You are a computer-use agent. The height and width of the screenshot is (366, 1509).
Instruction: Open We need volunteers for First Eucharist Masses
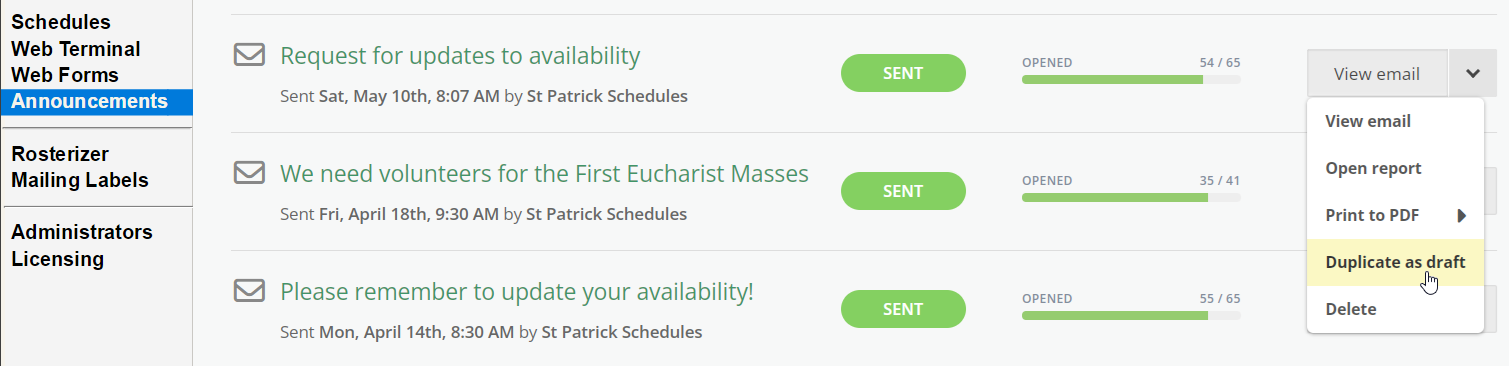click(x=544, y=174)
